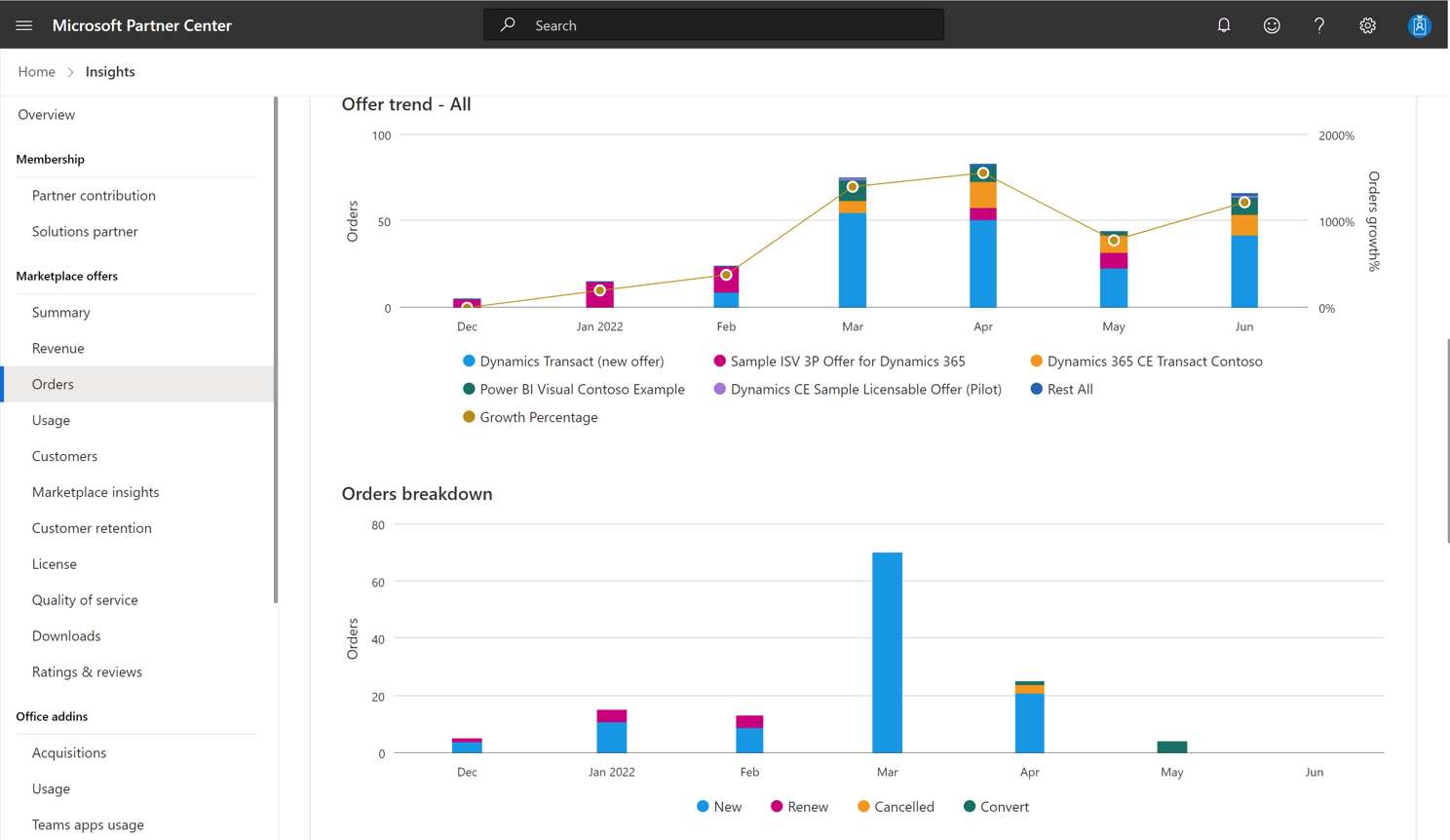The image size is (1450, 840).
Task: Click the Mar bar in Orders breakdown
Action: [x=887, y=653]
